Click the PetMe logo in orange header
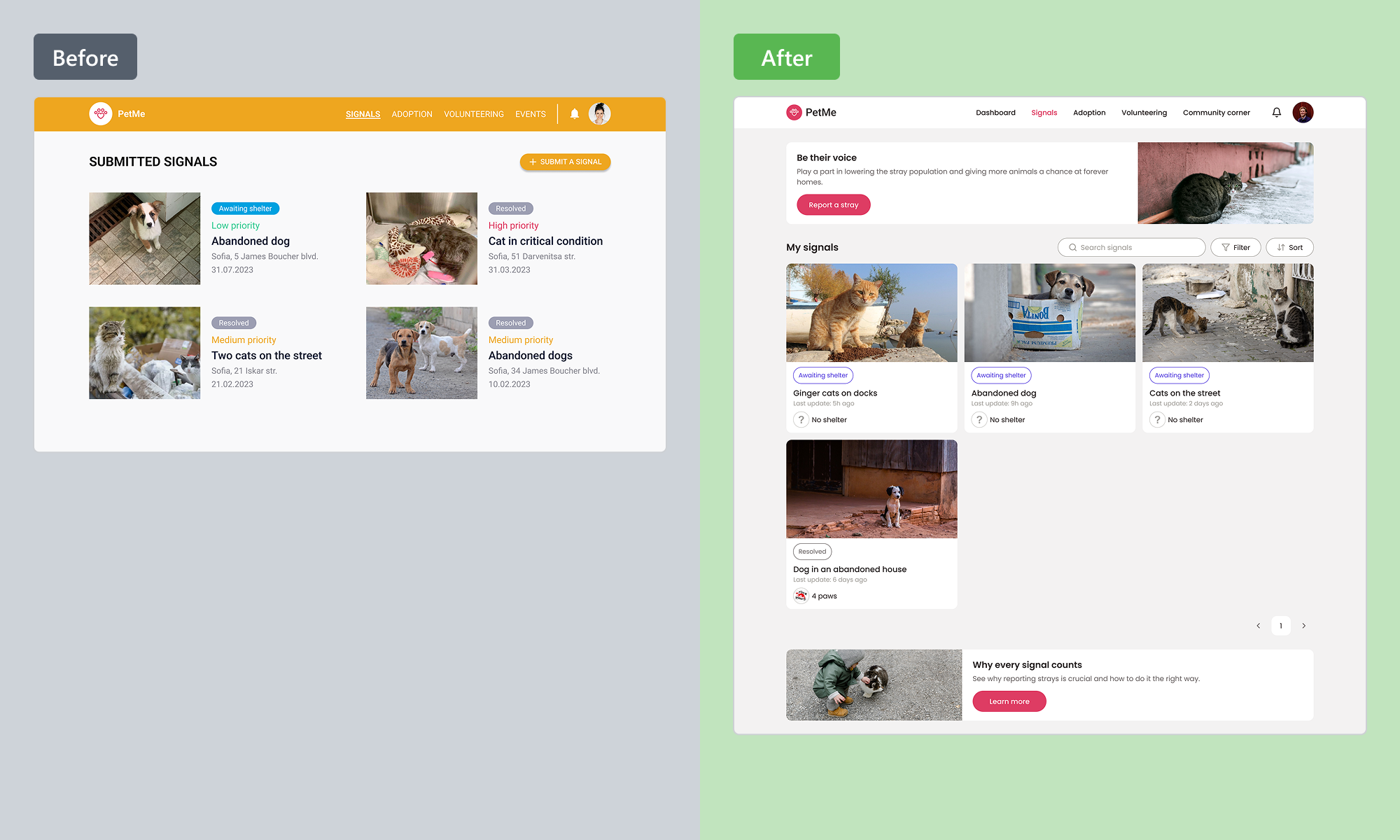Screen dimensions: 1400x840 tap(101, 113)
